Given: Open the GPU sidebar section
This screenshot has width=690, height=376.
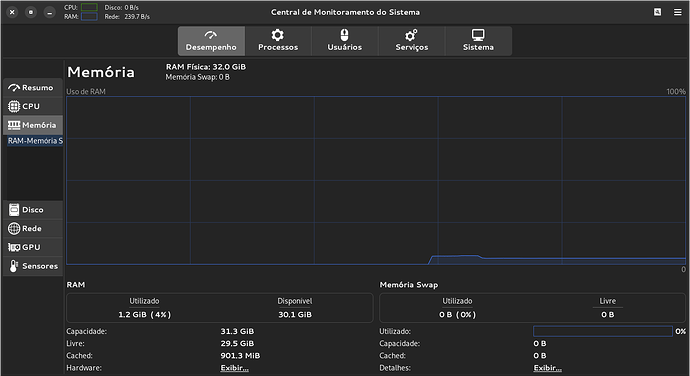Looking at the screenshot, I should tap(33, 247).
